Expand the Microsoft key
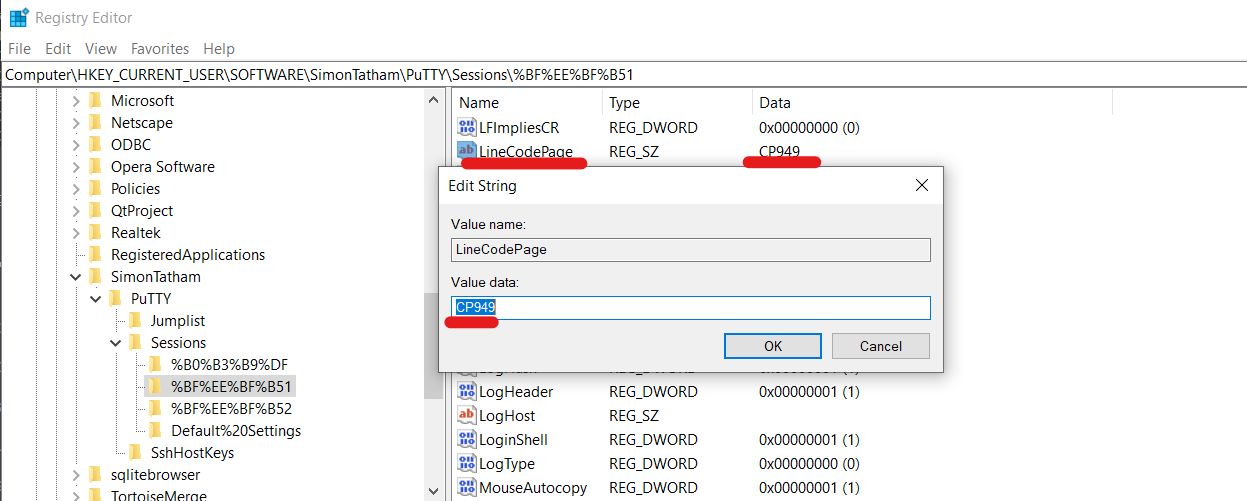This screenshot has height=501, width=1247. (76, 101)
